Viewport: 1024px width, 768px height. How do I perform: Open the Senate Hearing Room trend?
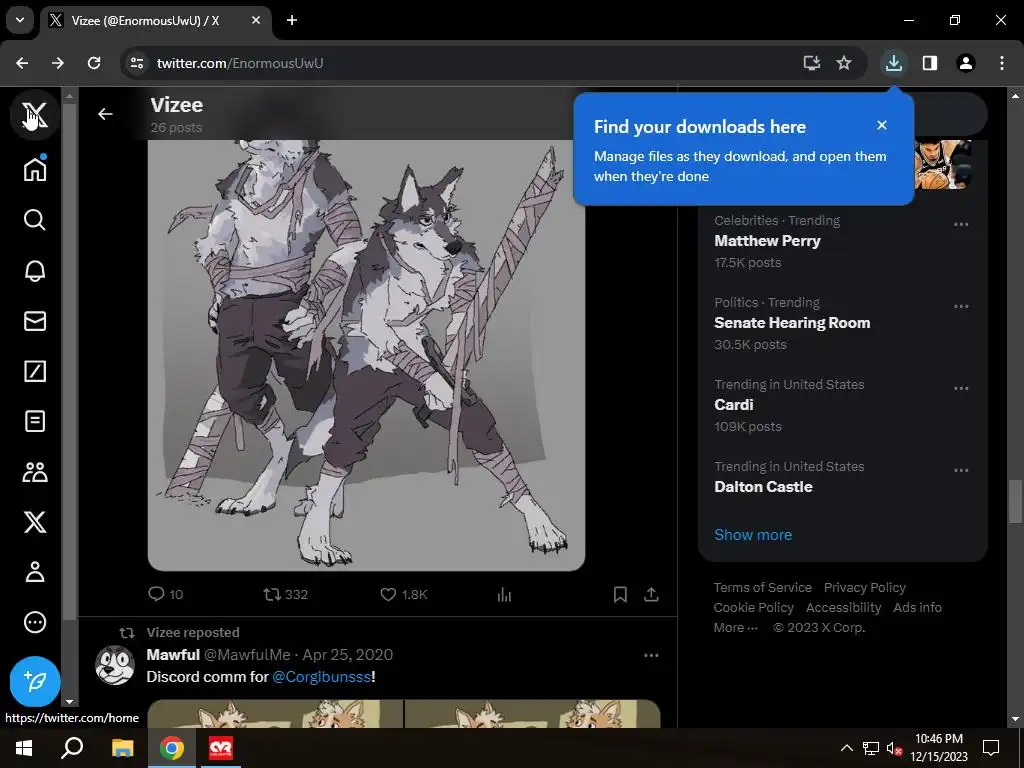pyautogui.click(x=792, y=323)
